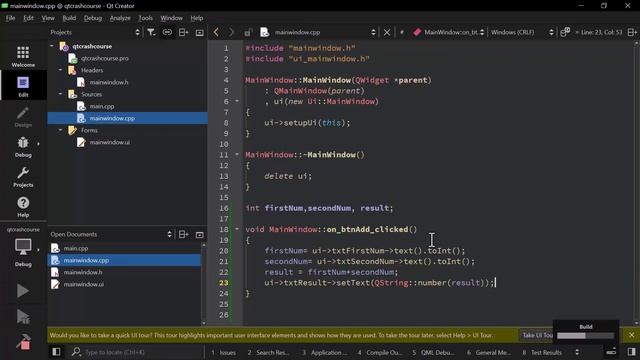Open the Build menu
640x360 pixels.
click(69, 18)
